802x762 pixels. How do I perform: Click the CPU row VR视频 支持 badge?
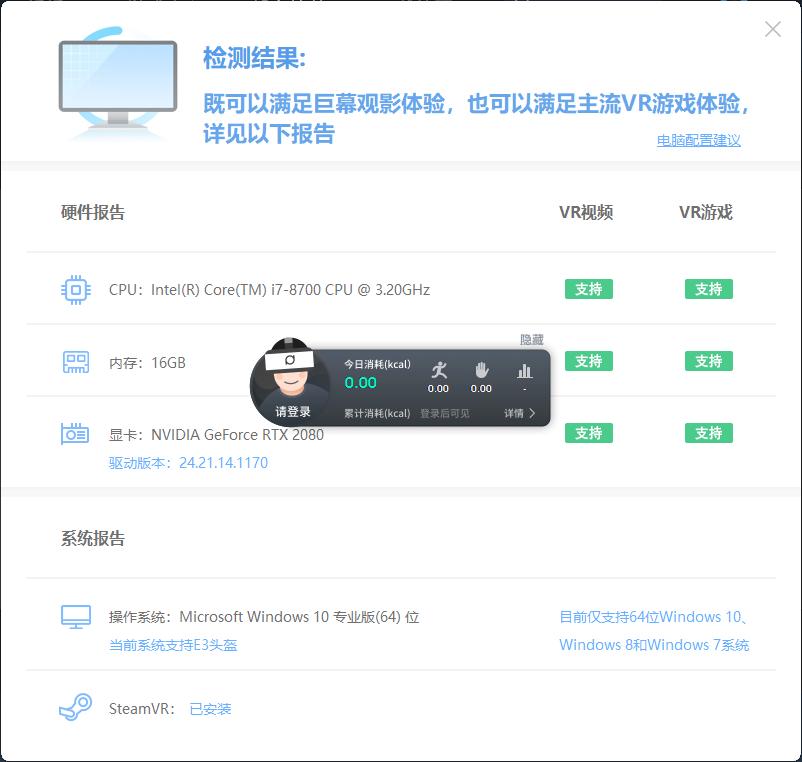coord(588,289)
